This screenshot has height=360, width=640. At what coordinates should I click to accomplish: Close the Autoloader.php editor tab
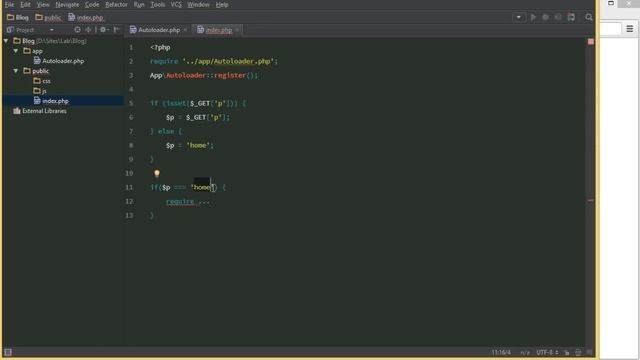[185, 30]
